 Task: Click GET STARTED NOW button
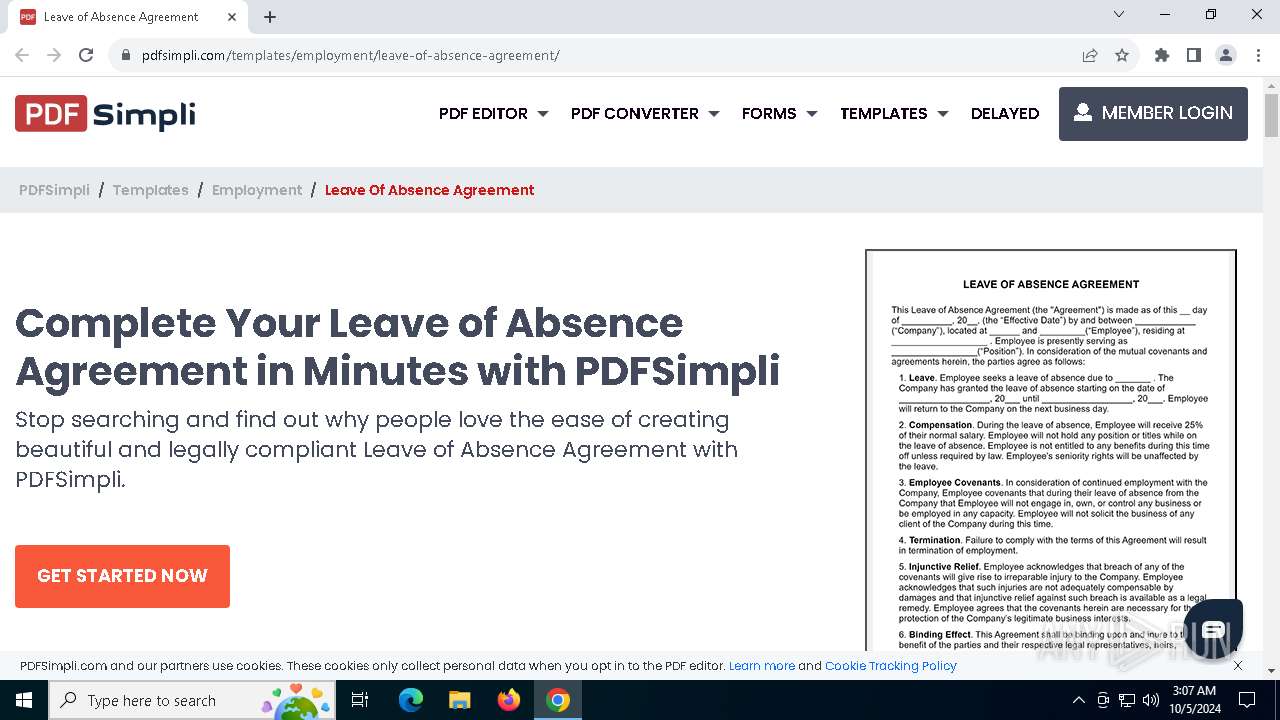[122, 576]
